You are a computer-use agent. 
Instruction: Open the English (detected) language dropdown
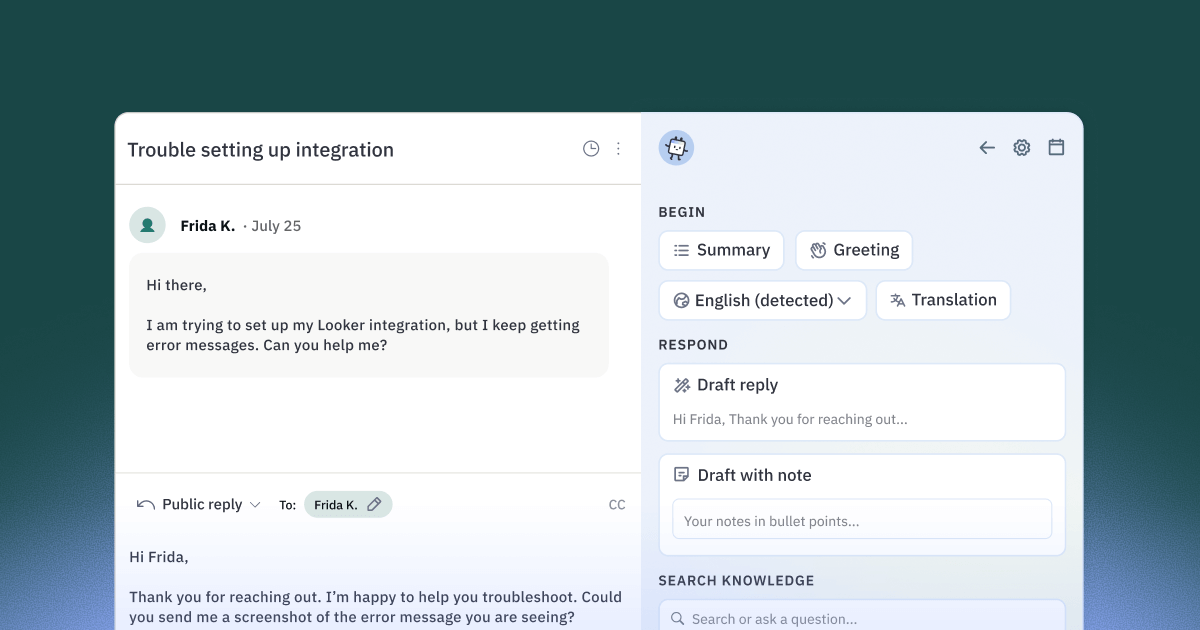coord(762,300)
